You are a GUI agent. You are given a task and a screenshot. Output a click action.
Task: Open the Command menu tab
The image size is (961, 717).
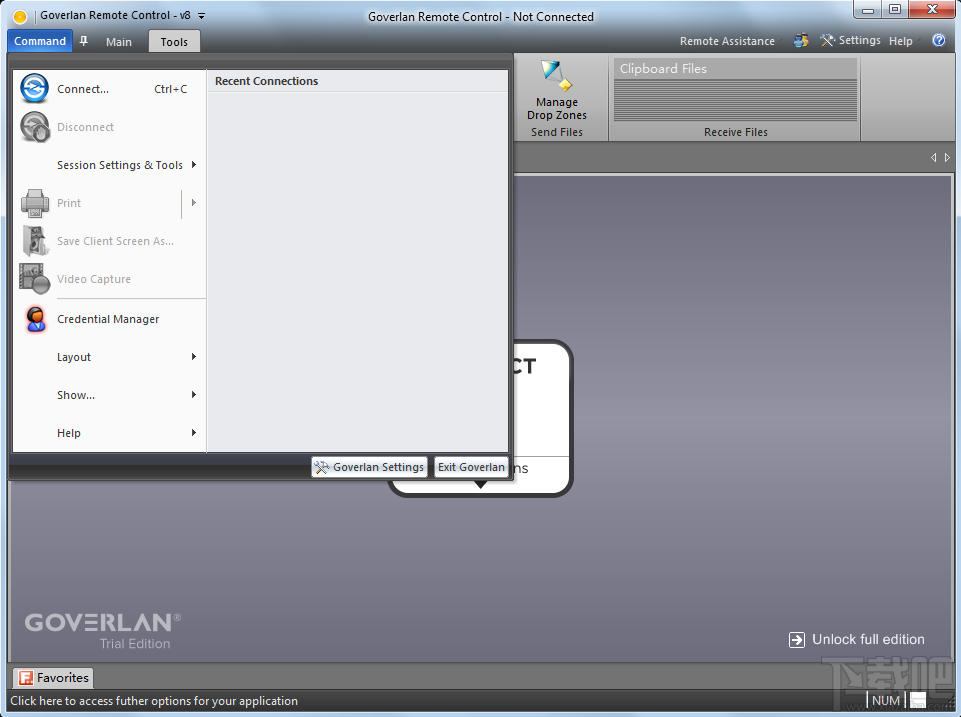point(40,41)
